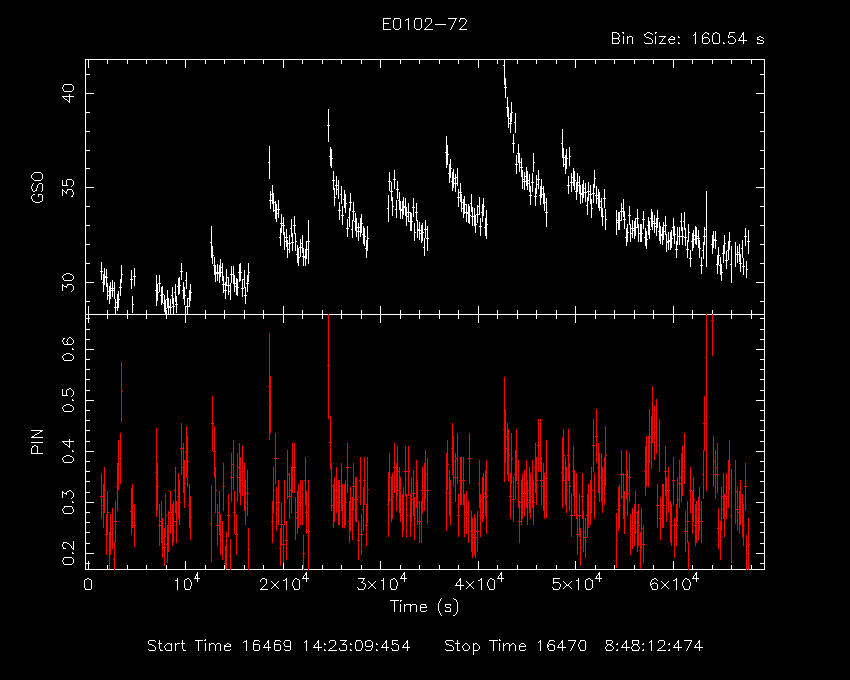
Task: Select the Start Time 16469 14:23:09:454 text
Action: pyautogui.click(x=279, y=646)
